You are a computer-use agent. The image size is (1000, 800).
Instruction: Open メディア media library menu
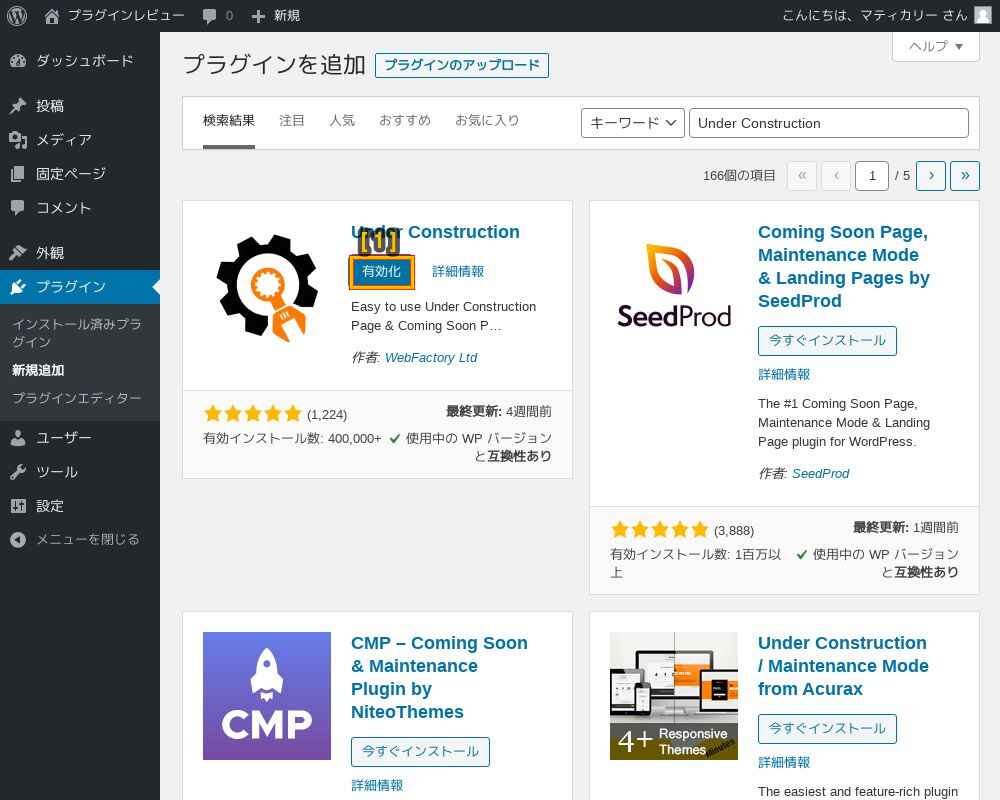point(80,140)
